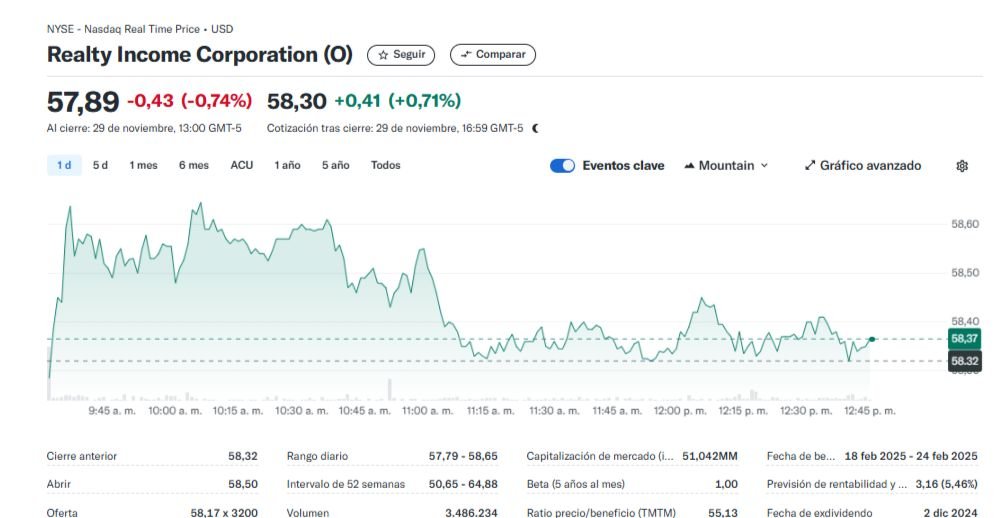Click the Fecha de exdividendo value 2 dic 2024
This screenshot has height=518, width=997.
point(951,512)
